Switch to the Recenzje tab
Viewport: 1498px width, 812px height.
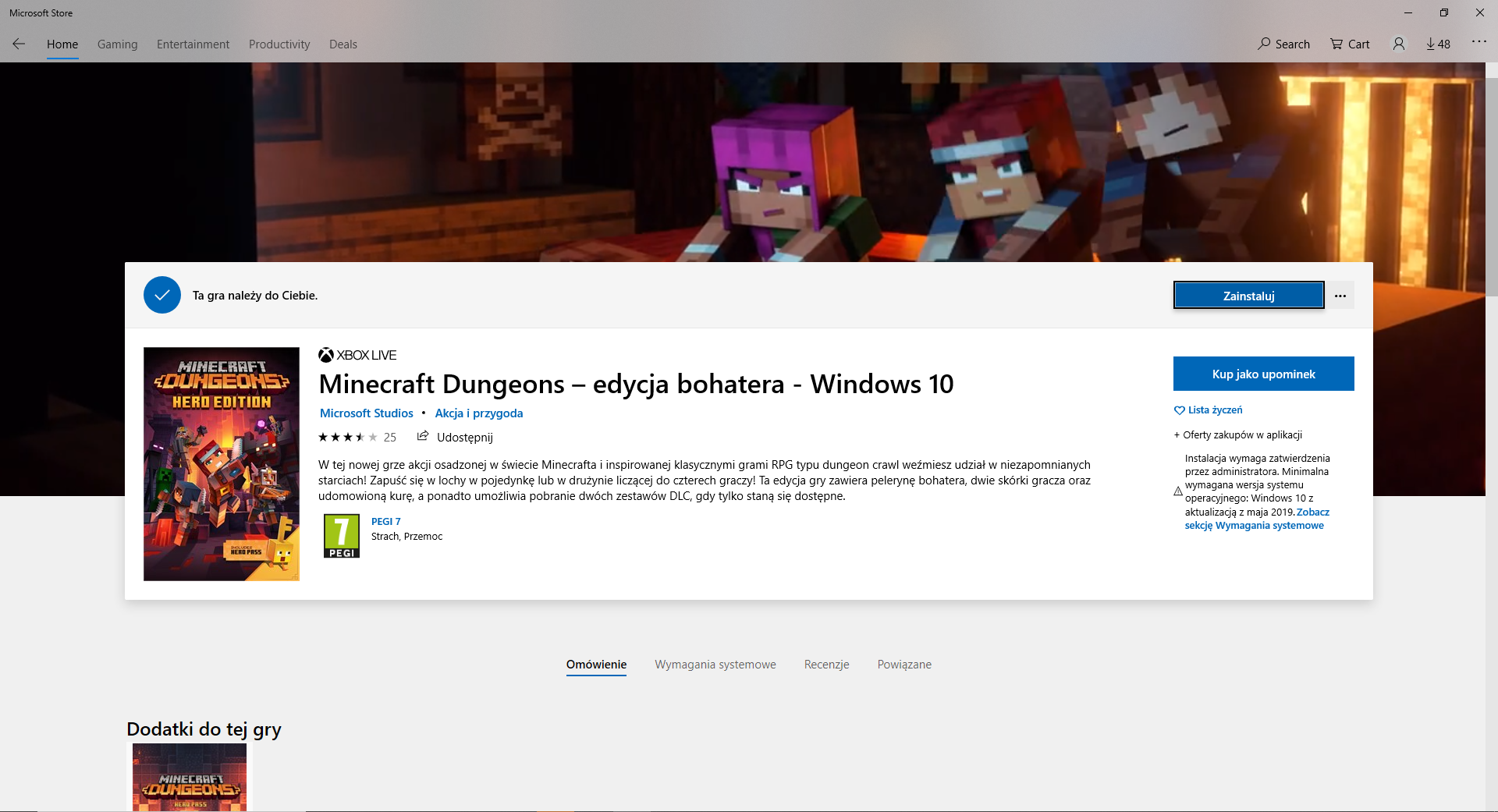coord(826,665)
